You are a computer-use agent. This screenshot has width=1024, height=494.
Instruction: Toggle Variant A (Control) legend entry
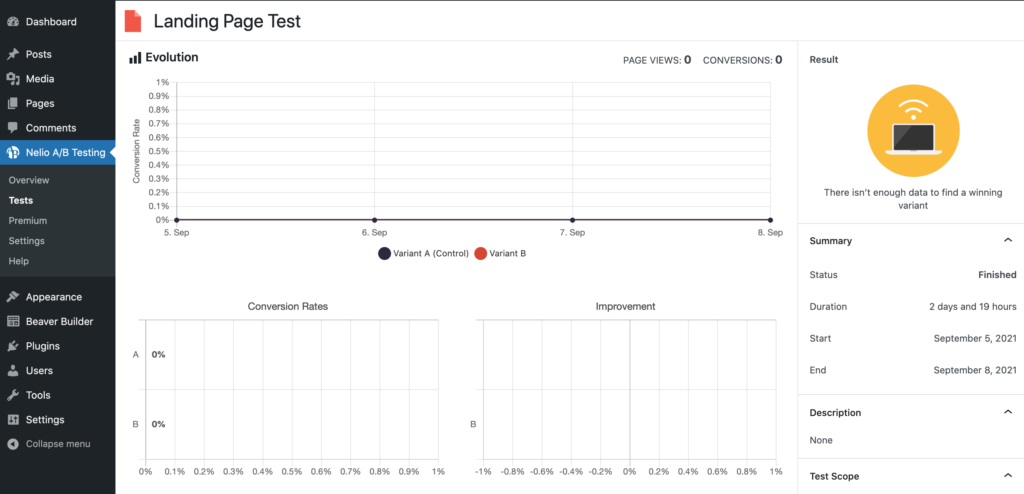point(423,254)
